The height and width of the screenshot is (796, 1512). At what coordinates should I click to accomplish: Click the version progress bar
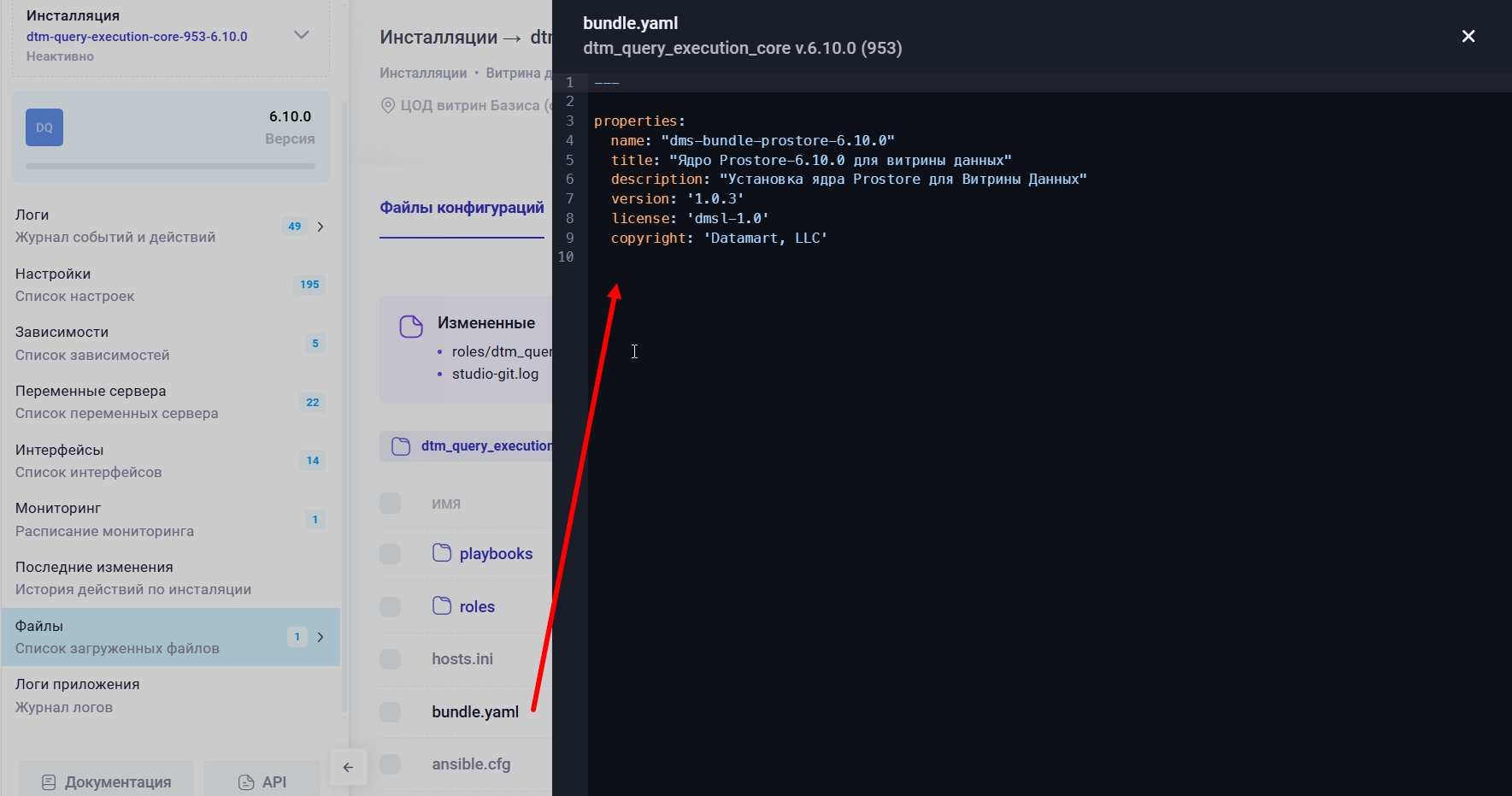pyautogui.click(x=170, y=166)
